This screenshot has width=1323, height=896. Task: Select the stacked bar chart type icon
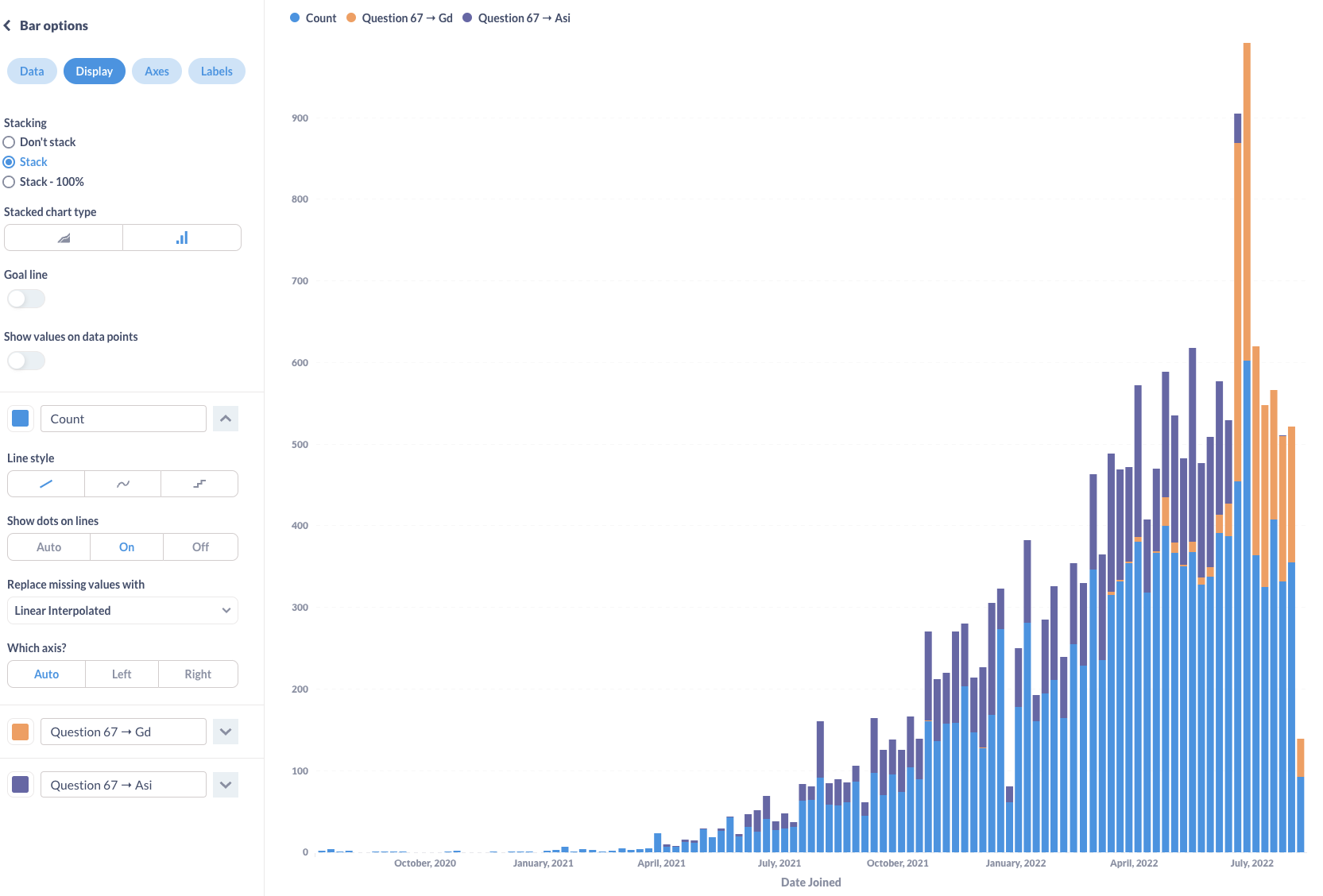[181, 237]
